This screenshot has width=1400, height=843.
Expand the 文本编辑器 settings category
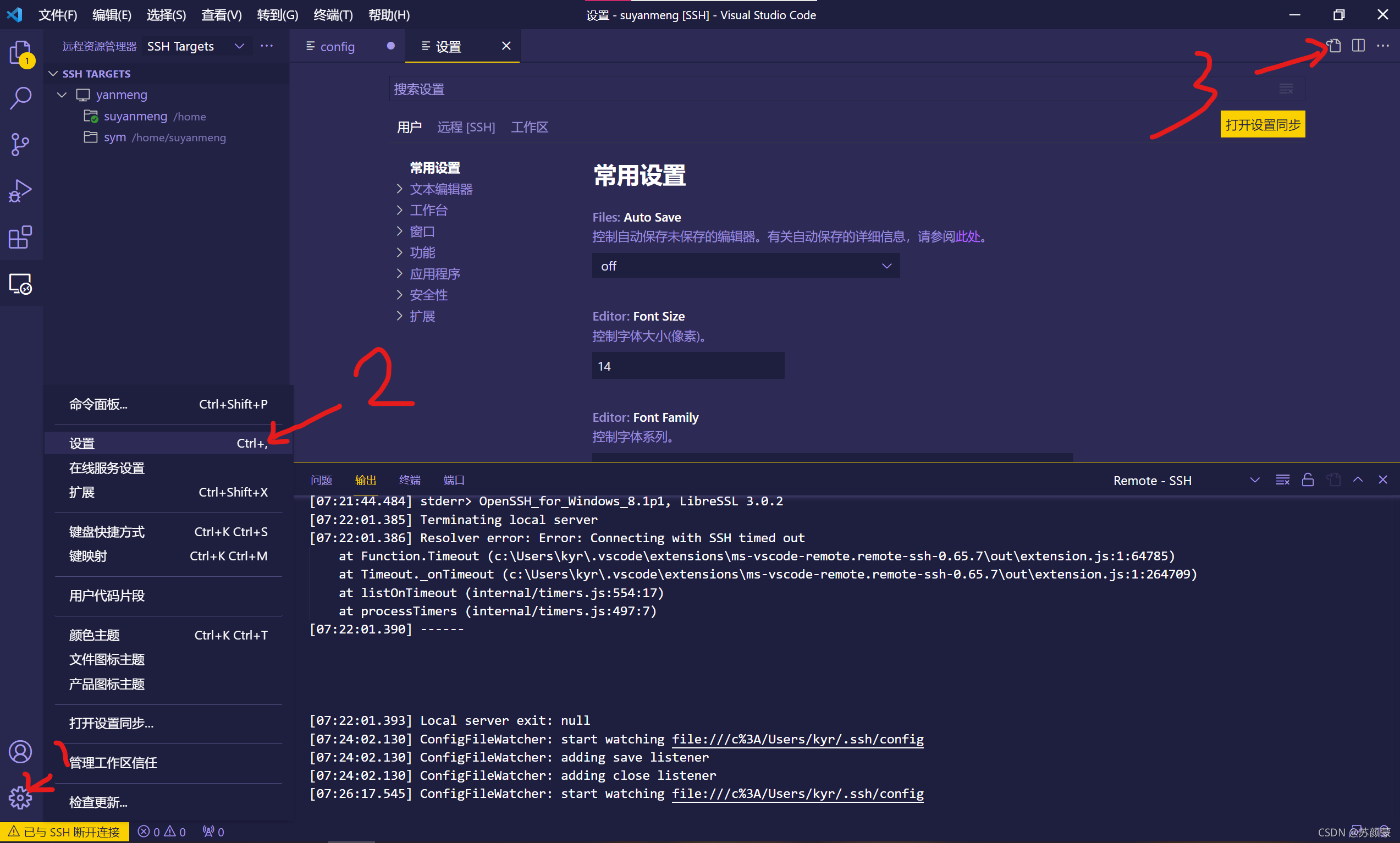click(400, 189)
